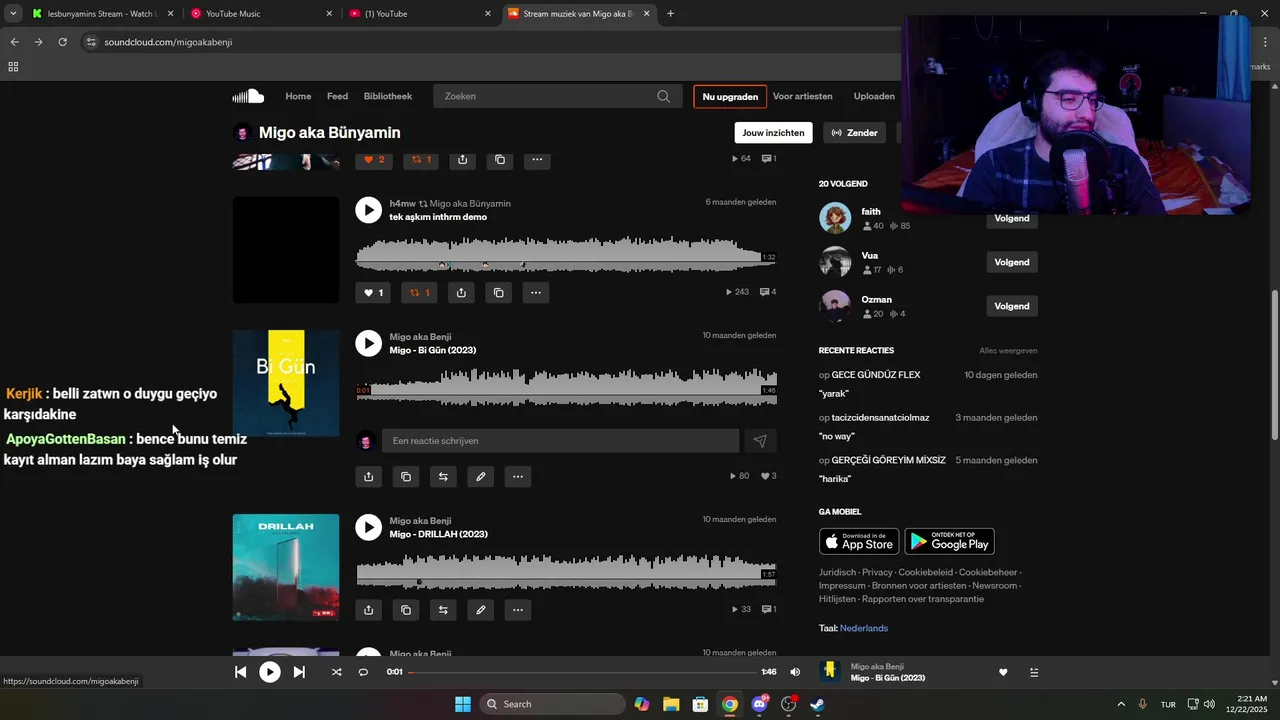1280x720 pixels.
Task: Skip to previous track in player bar
Action: 240,672
